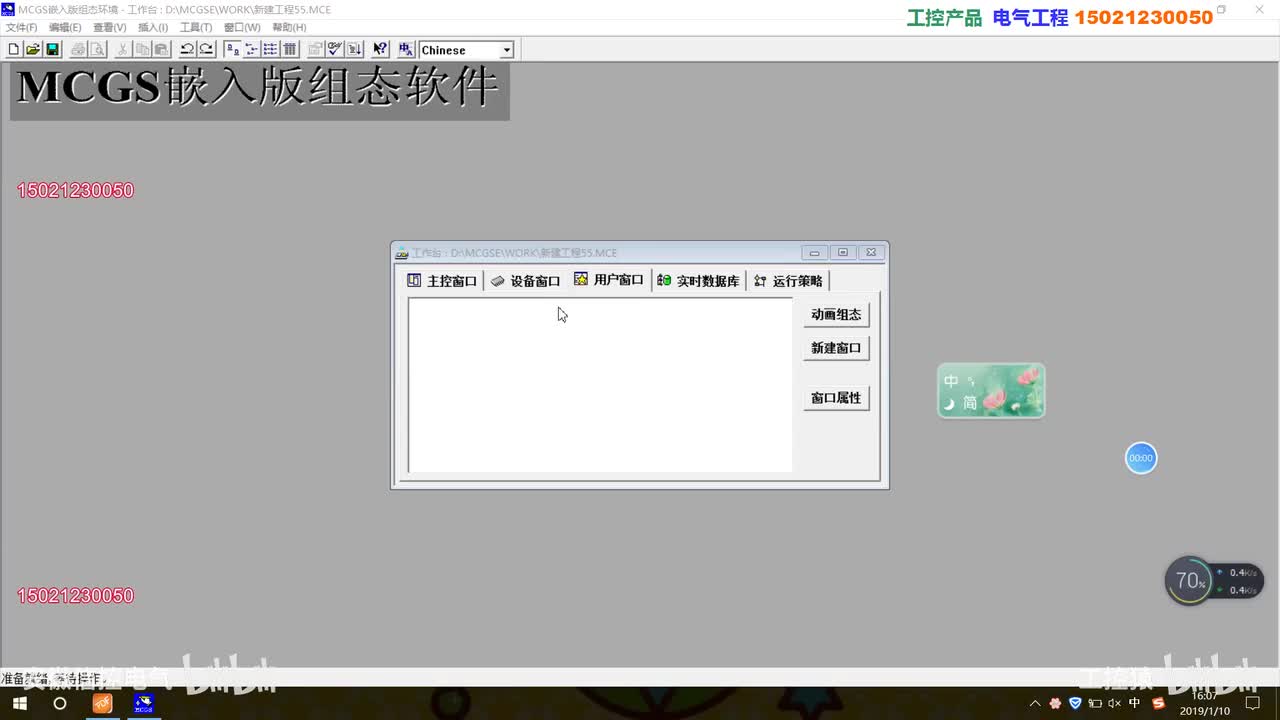The width and height of the screenshot is (1280, 720).
Task: Click the New project toolbar icon
Action: pyautogui.click(x=13, y=49)
